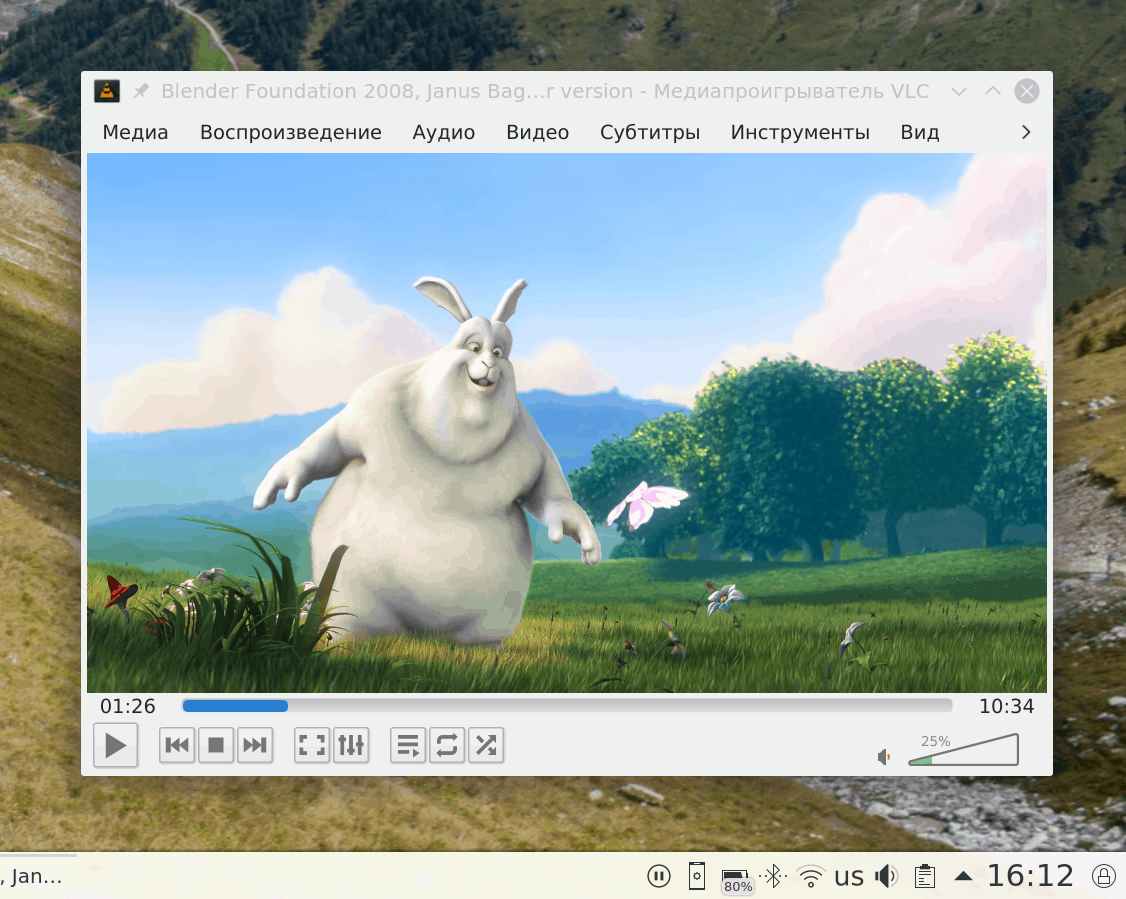
Task: Open the calendar from the 16:12 clock
Action: click(x=1030, y=876)
